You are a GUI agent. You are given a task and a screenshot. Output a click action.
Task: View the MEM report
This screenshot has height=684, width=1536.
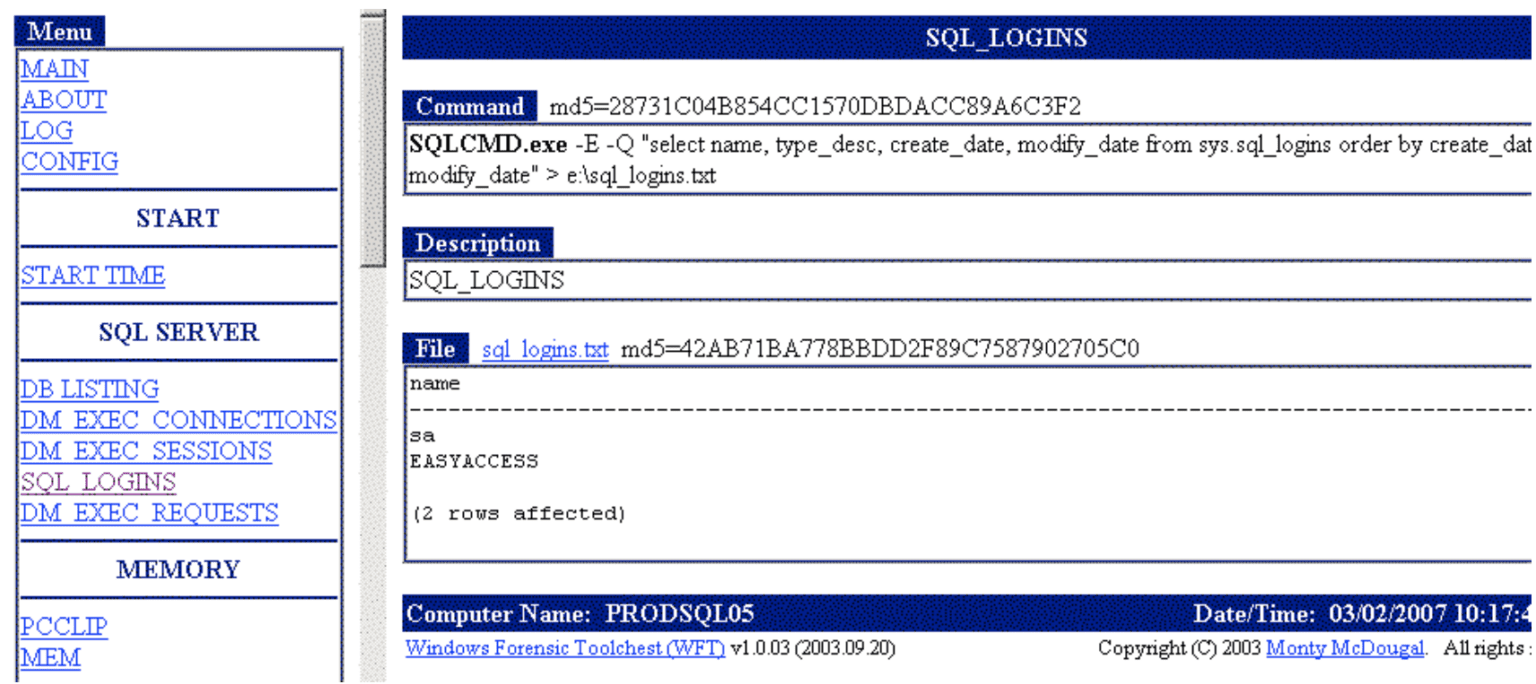(50, 657)
